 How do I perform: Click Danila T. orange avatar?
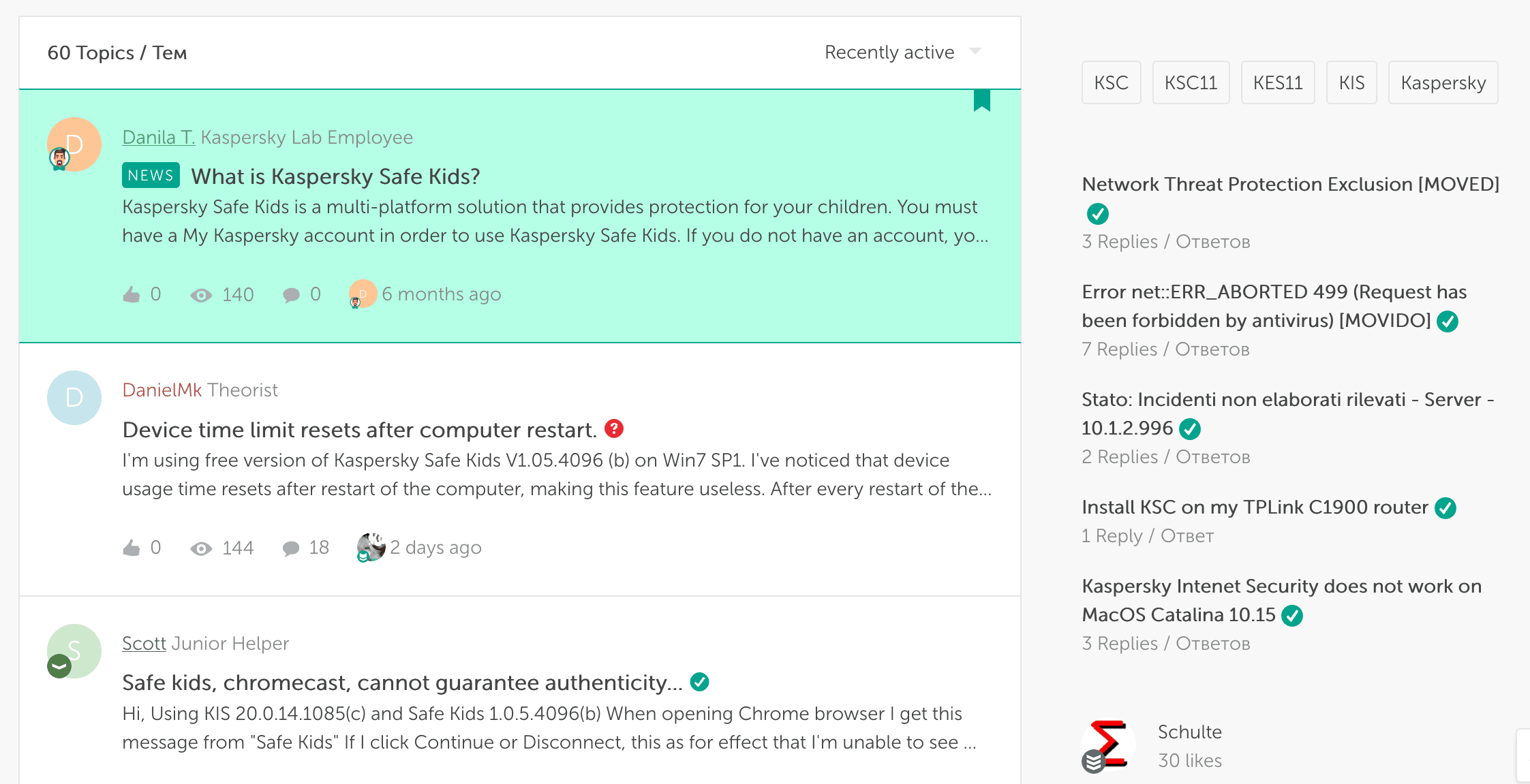74,144
